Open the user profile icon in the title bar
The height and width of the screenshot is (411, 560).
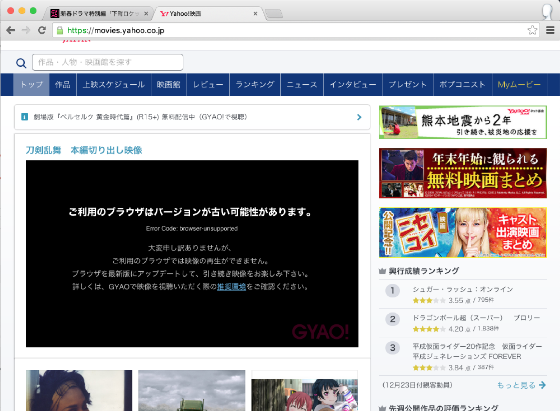click(547, 11)
